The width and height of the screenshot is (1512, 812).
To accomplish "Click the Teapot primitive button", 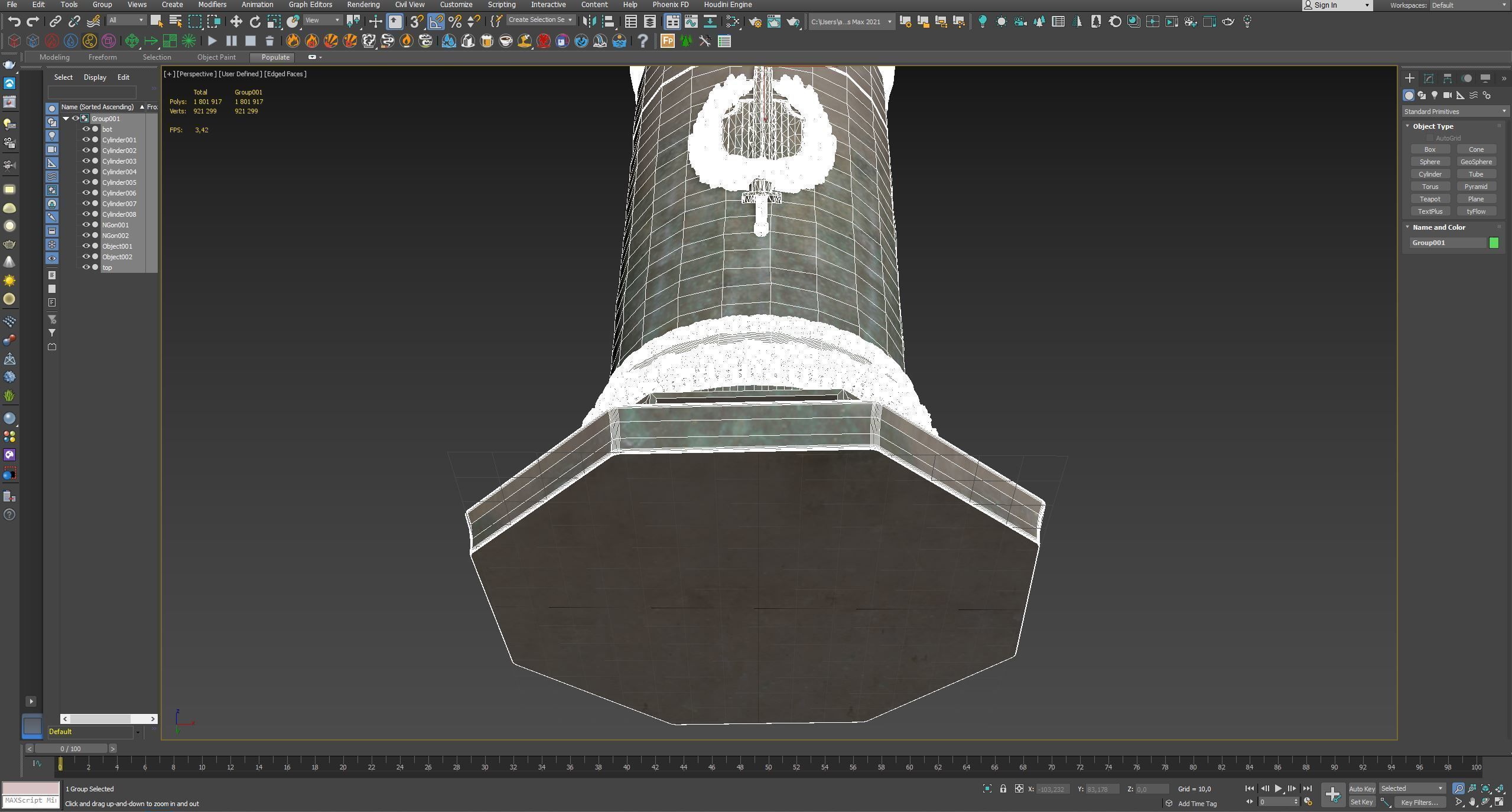I will (1430, 199).
